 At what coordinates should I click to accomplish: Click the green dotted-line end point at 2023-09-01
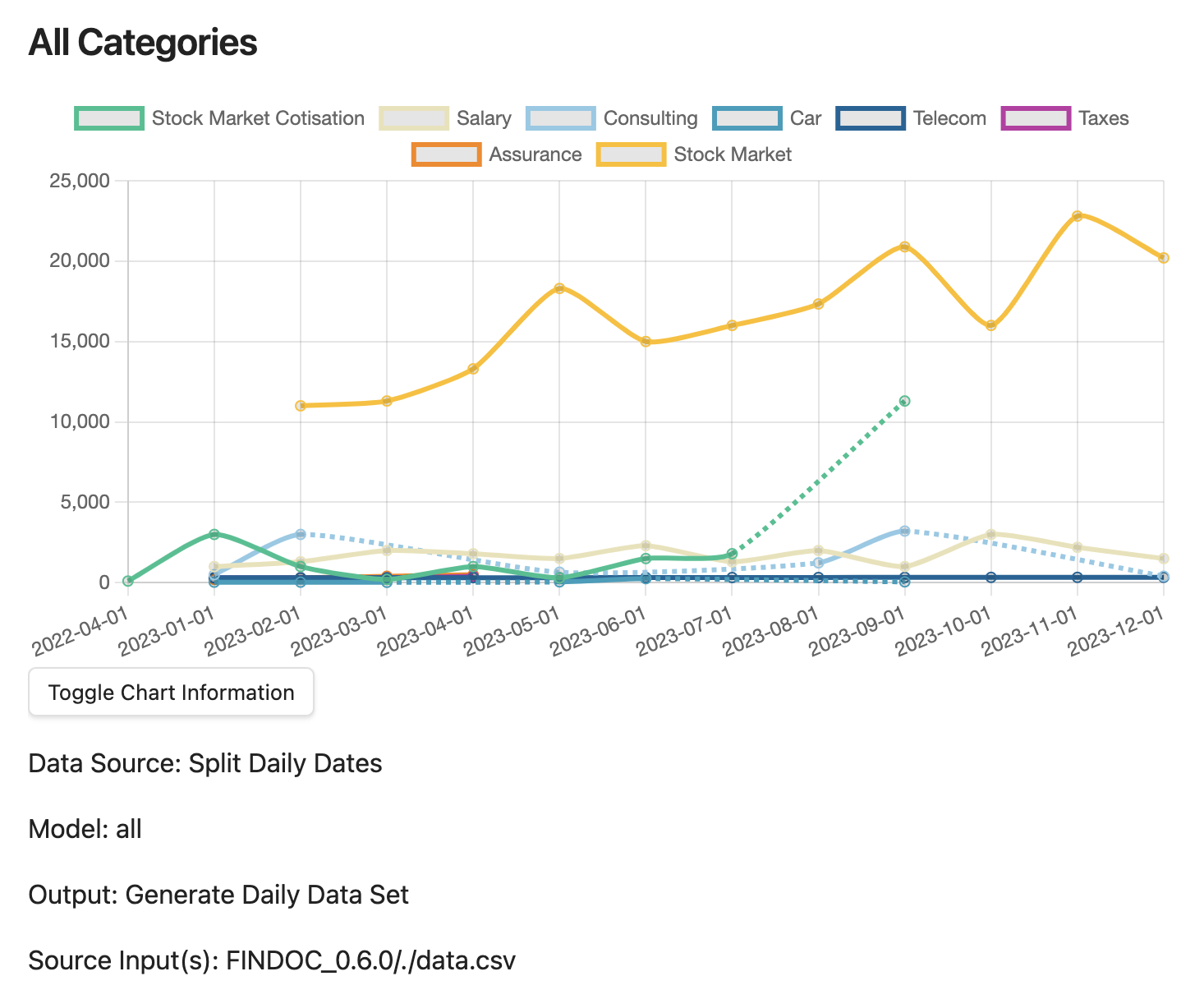pyautogui.click(x=905, y=401)
